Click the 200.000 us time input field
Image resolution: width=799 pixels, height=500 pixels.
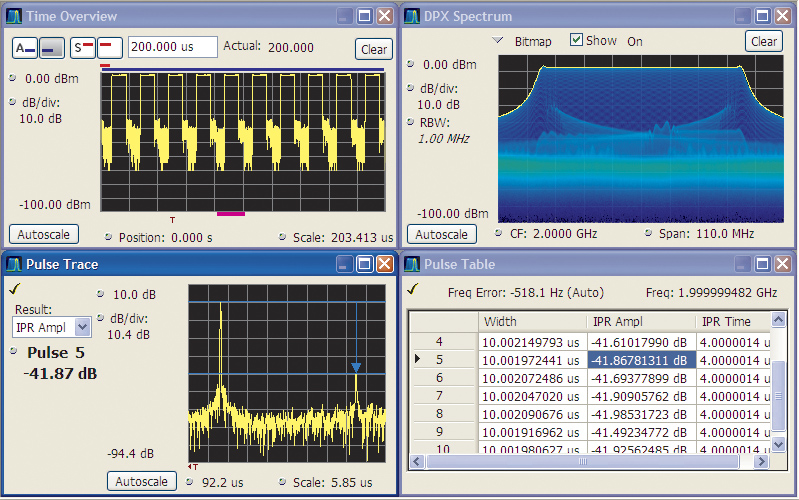pos(172,47)
